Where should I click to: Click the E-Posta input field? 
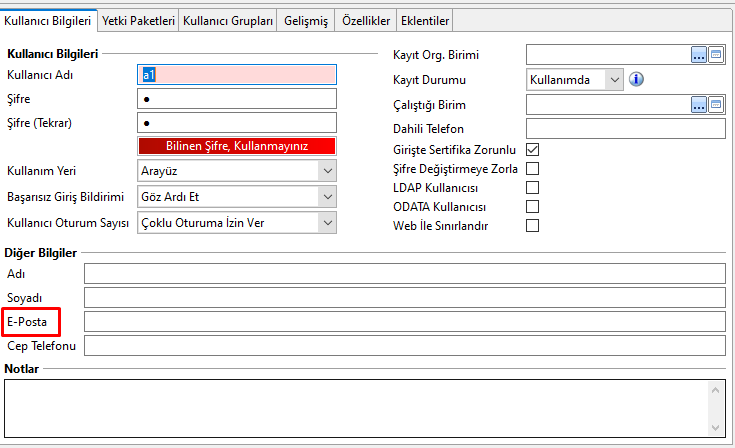[x=404, y=322]
